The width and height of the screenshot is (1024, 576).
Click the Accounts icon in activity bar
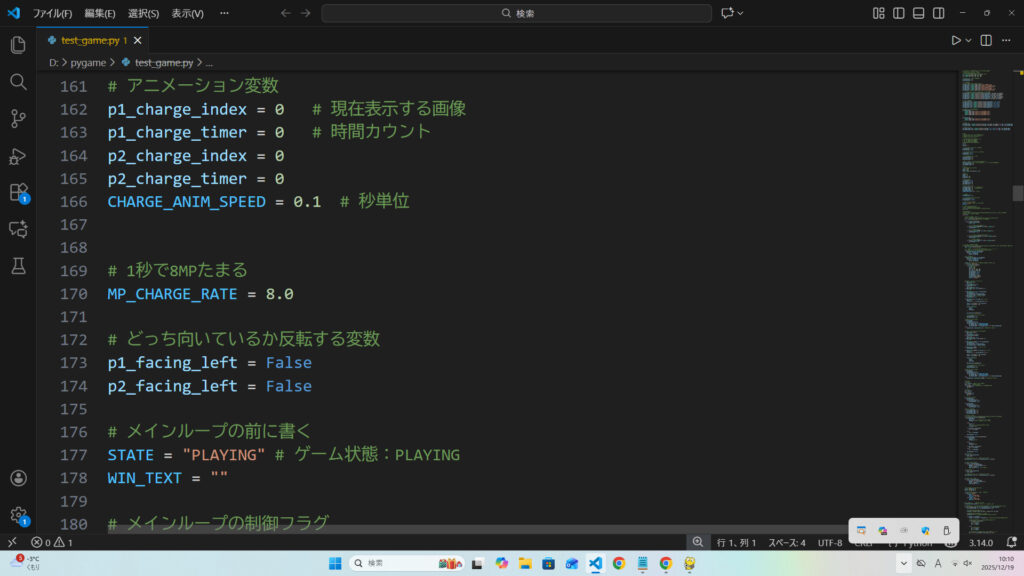point(17,479)
